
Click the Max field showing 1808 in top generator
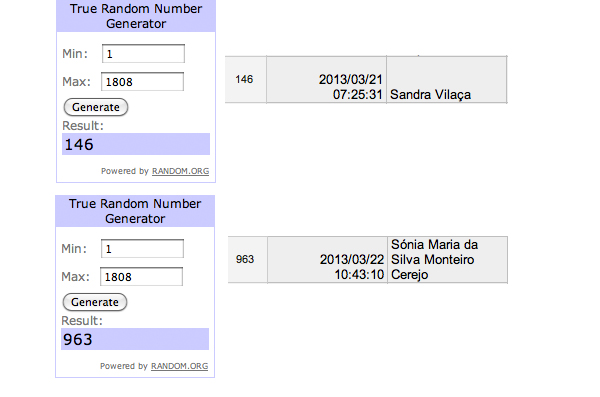pyautogui.click(x=142, y=82)
